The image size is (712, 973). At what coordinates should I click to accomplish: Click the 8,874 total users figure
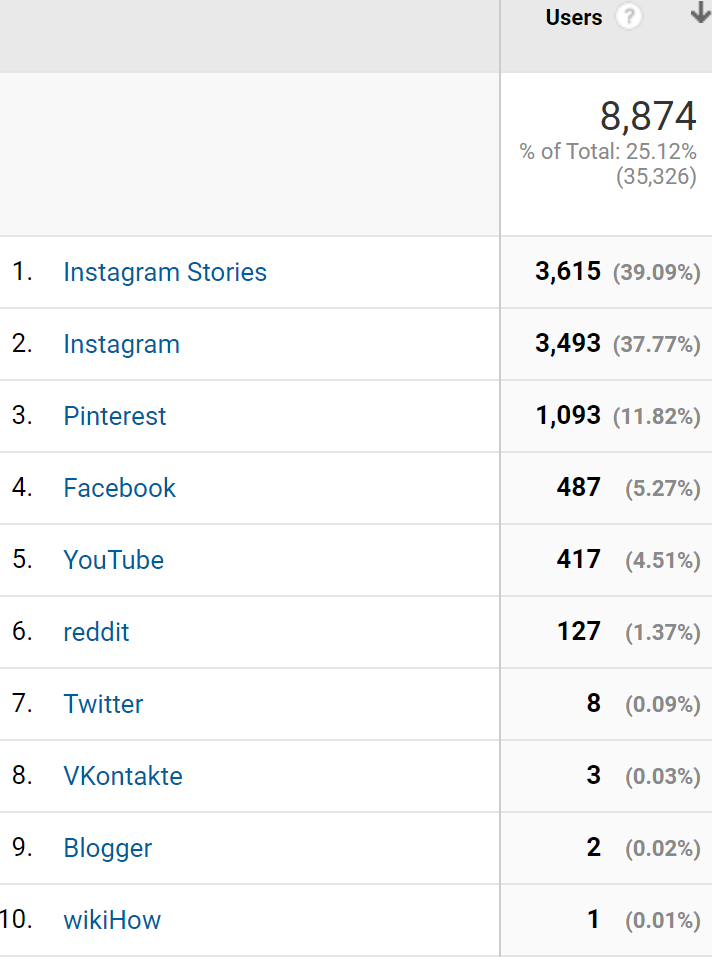coord(648,116)
